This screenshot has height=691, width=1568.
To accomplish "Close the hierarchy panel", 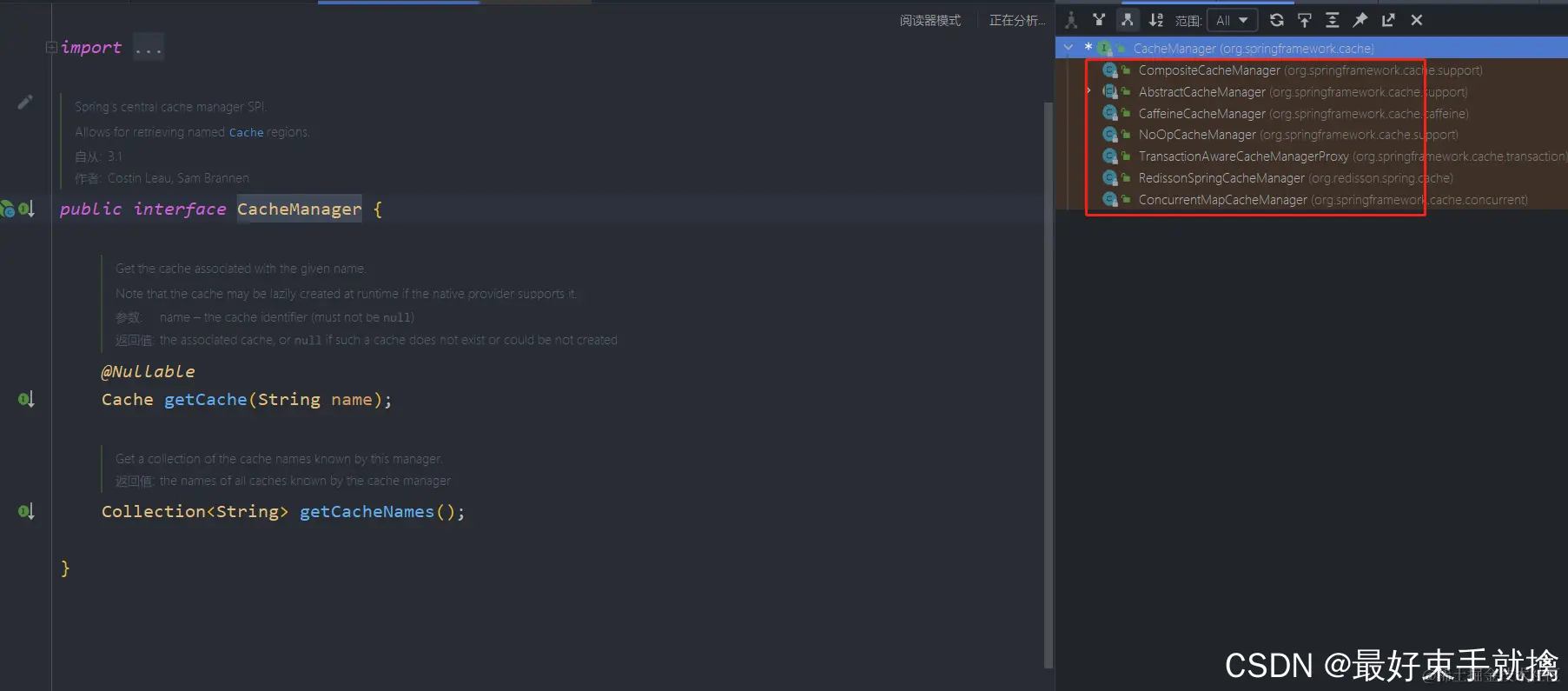I will (x=1417, y=20).
